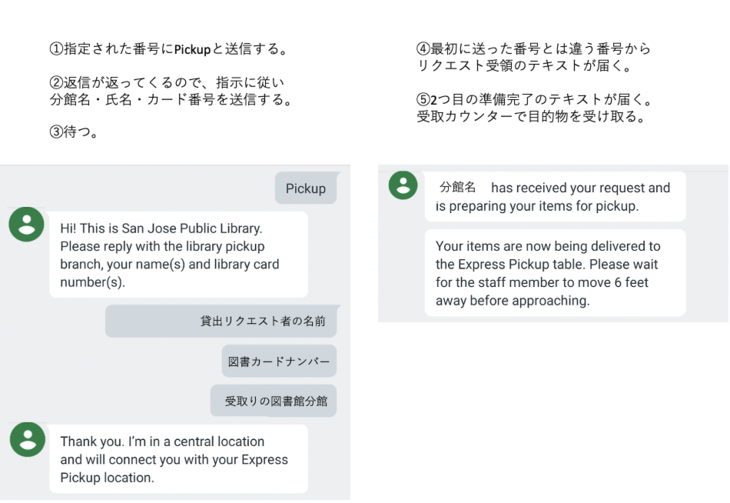Click the "Hi! This is San Jose Public Library" message

click(x=178, y=254)
